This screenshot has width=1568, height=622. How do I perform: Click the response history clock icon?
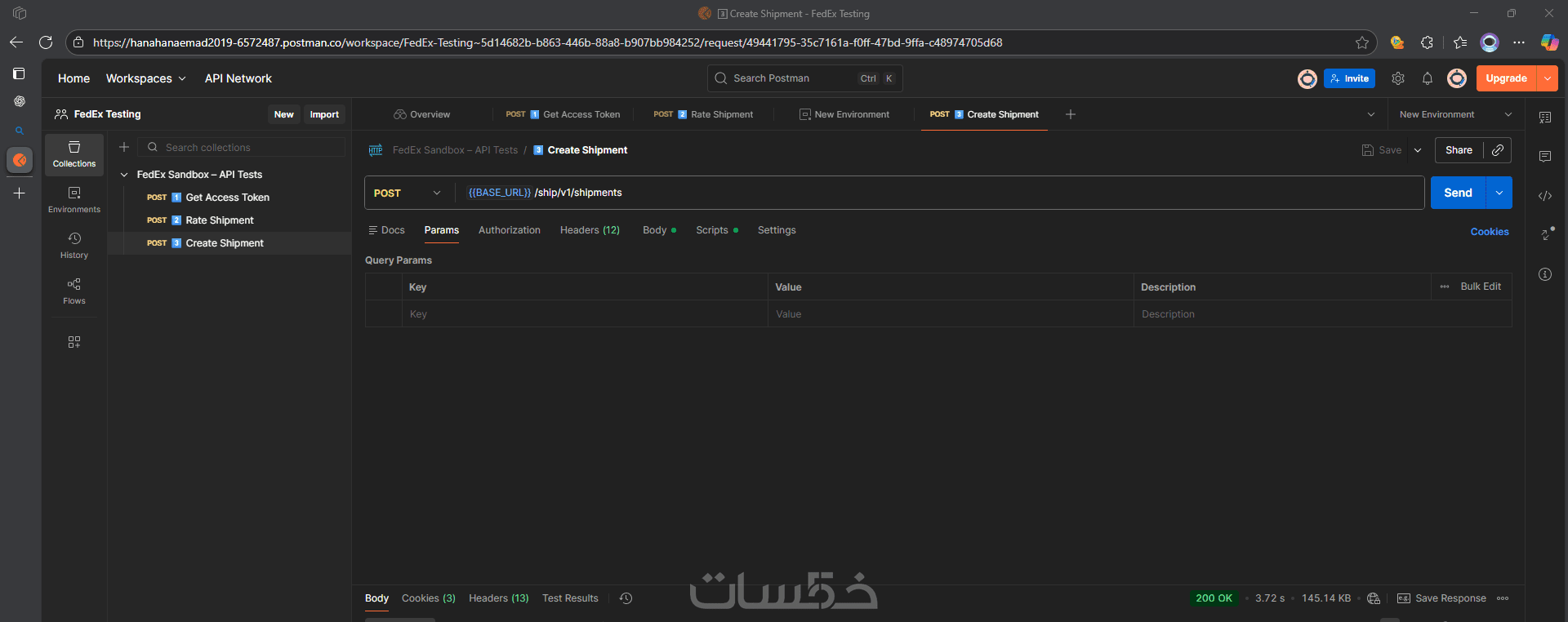(626, 598)
